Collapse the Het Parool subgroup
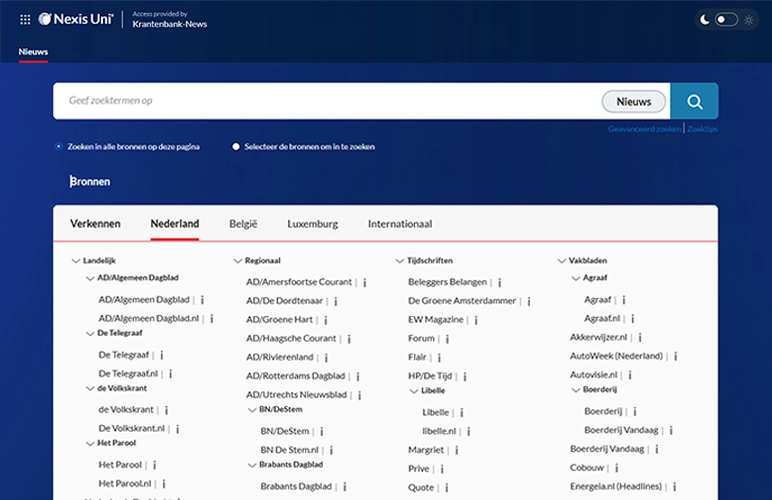 [x=90, y=443]
